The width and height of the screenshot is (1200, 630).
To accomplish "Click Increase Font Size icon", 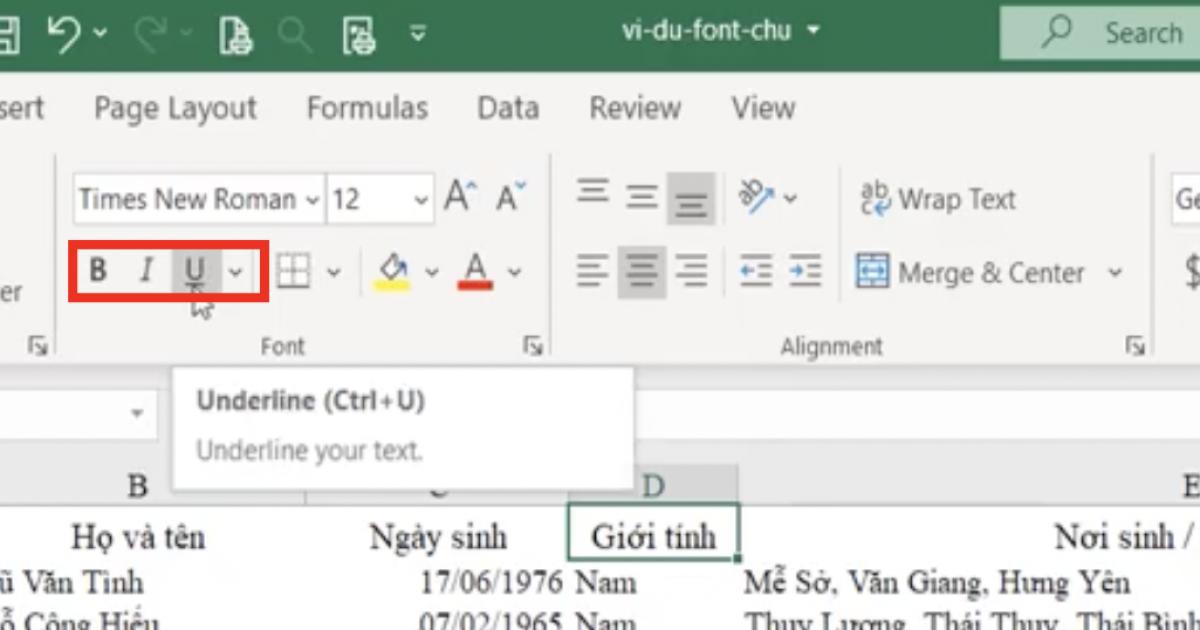I will [x=461, y=196].
